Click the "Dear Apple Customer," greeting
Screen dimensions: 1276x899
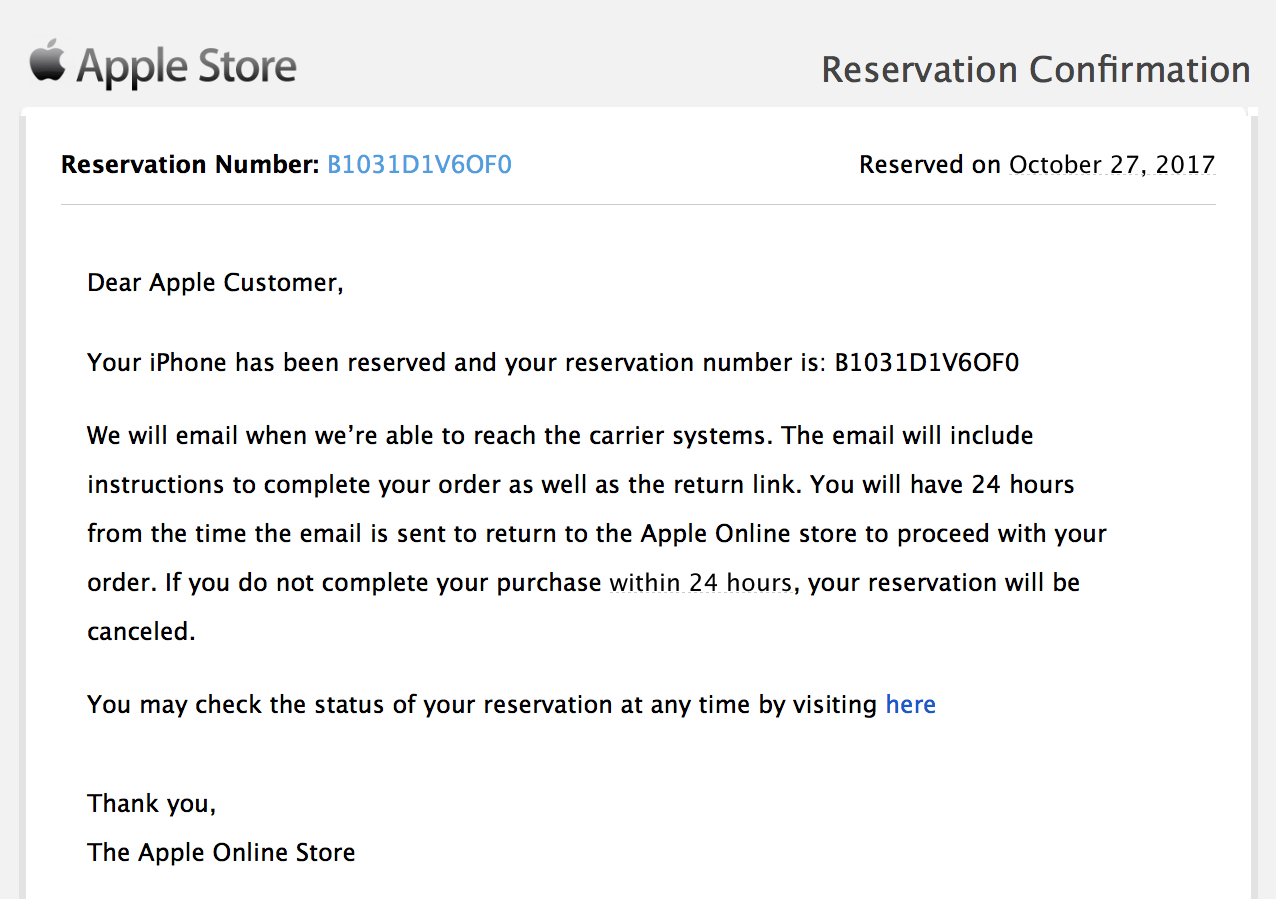click(x=215, y=283)
